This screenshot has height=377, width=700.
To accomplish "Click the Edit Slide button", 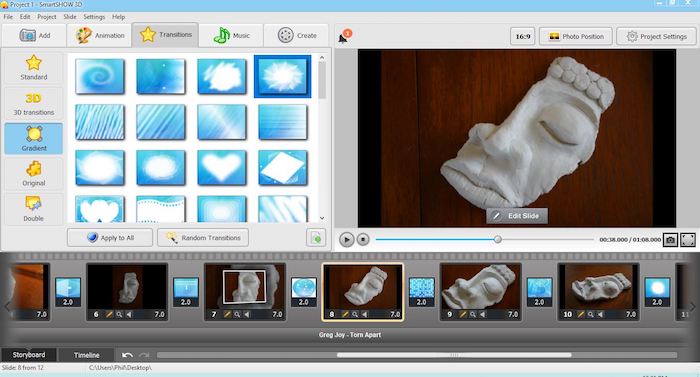I will pyautogui.click(x=517, y=216).
